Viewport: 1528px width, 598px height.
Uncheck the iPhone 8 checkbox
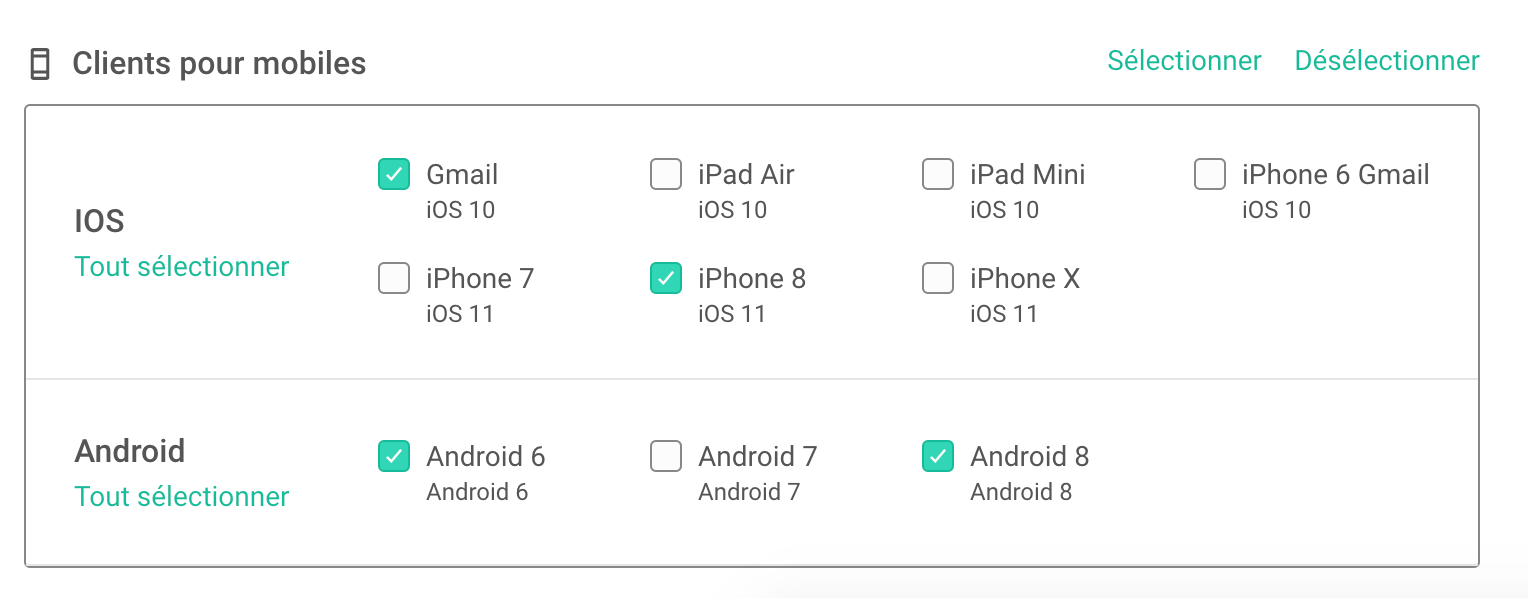point(666,278)
